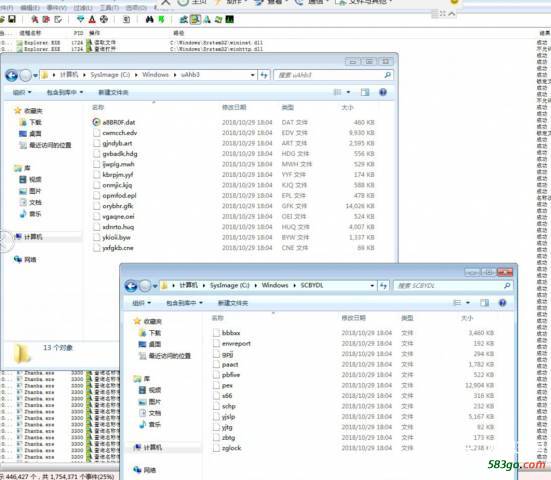The image size is (551, 480).
Task: Open help icon in SCBYDL window
Action: [503, 303]
